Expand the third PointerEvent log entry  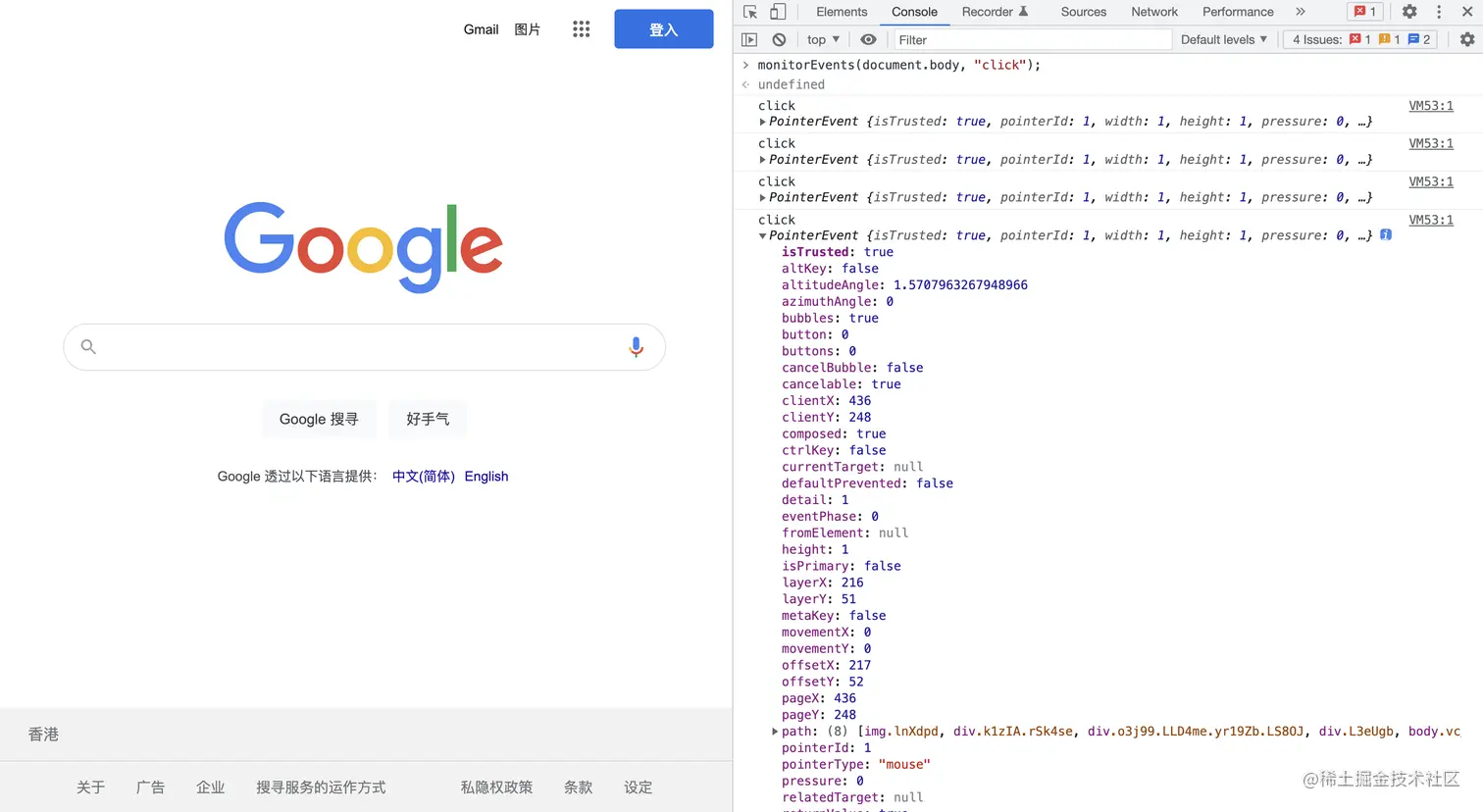[x=762, y=197]
